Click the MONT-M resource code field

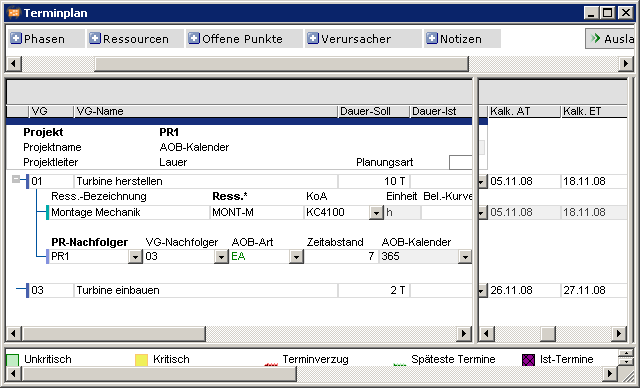click(x=257, y=213)
